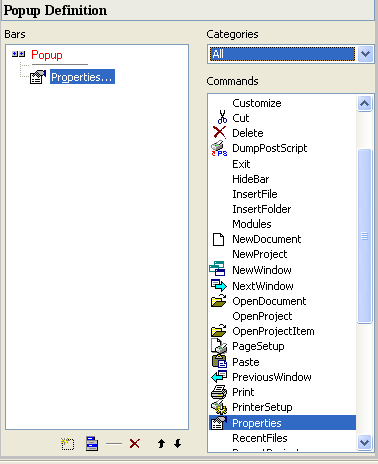The height and width of the screenshot is (464, 378).
Task: Choose the DumpPostScript command
Action: pyautogui.click(x=282, y=148)
